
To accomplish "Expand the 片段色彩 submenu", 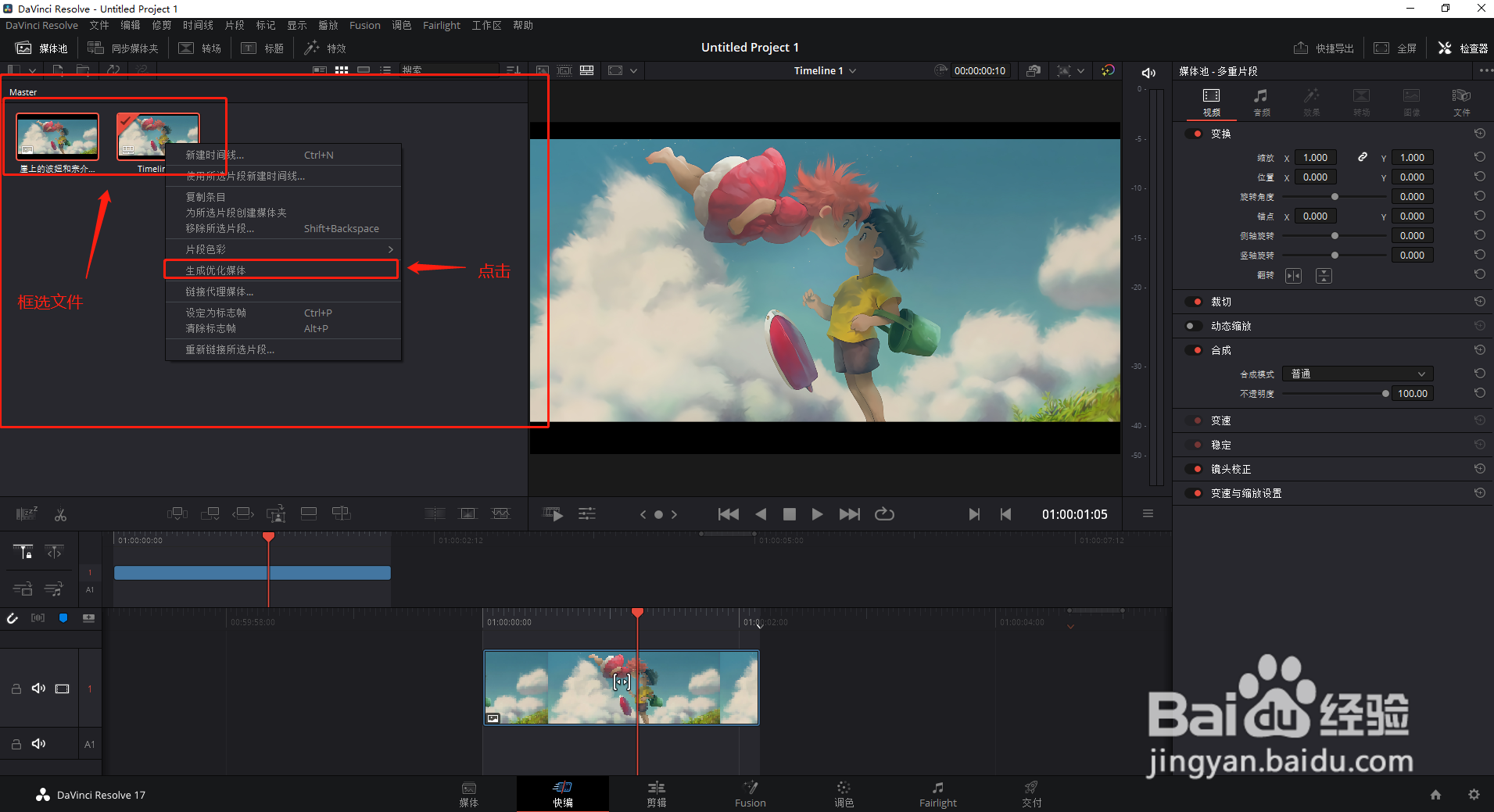I will point(283,249).
